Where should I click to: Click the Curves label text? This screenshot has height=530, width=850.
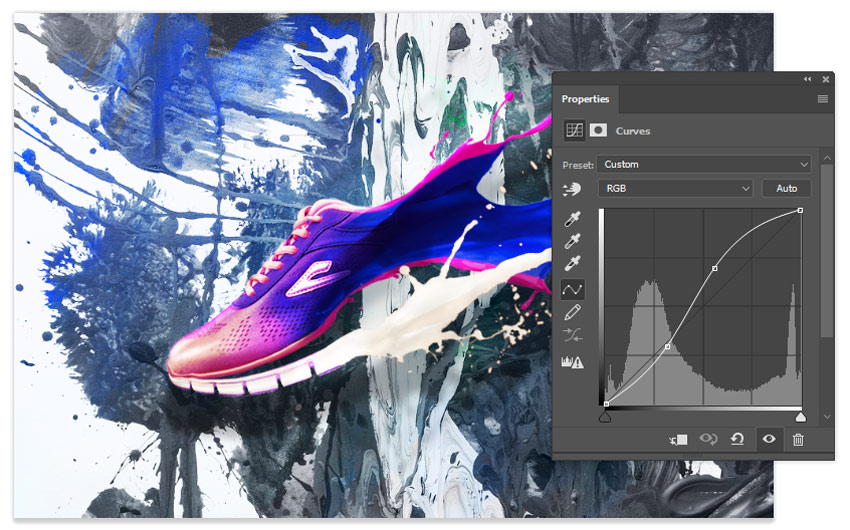point(633,131)
